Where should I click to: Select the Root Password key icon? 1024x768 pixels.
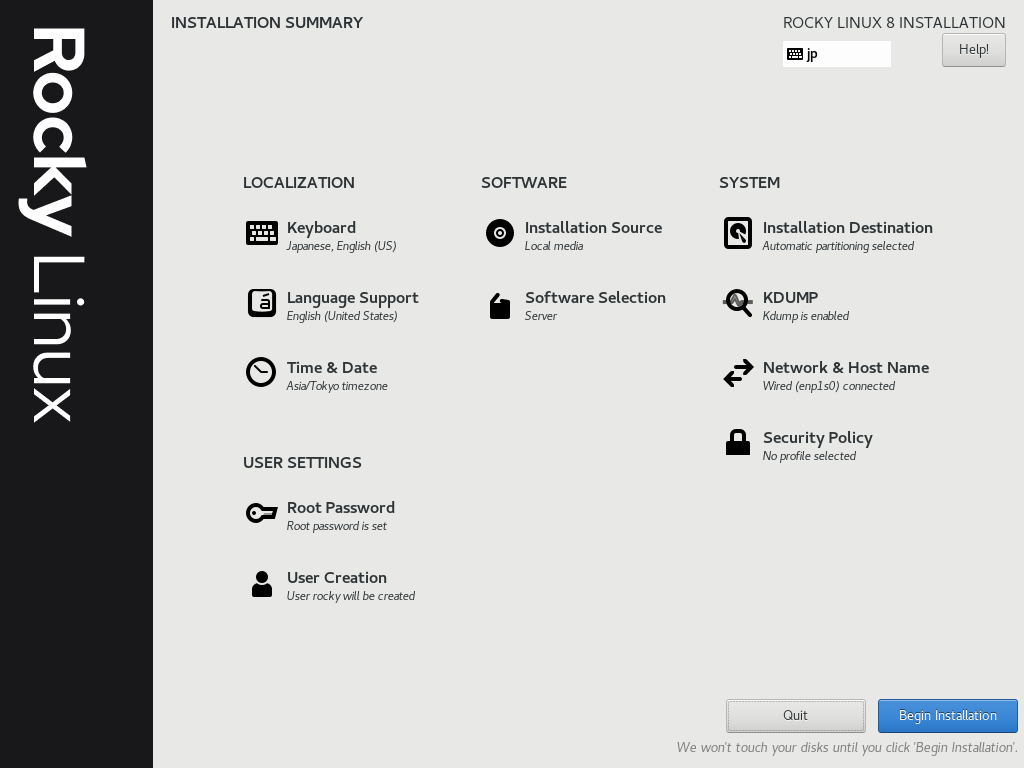click(261, 513)
